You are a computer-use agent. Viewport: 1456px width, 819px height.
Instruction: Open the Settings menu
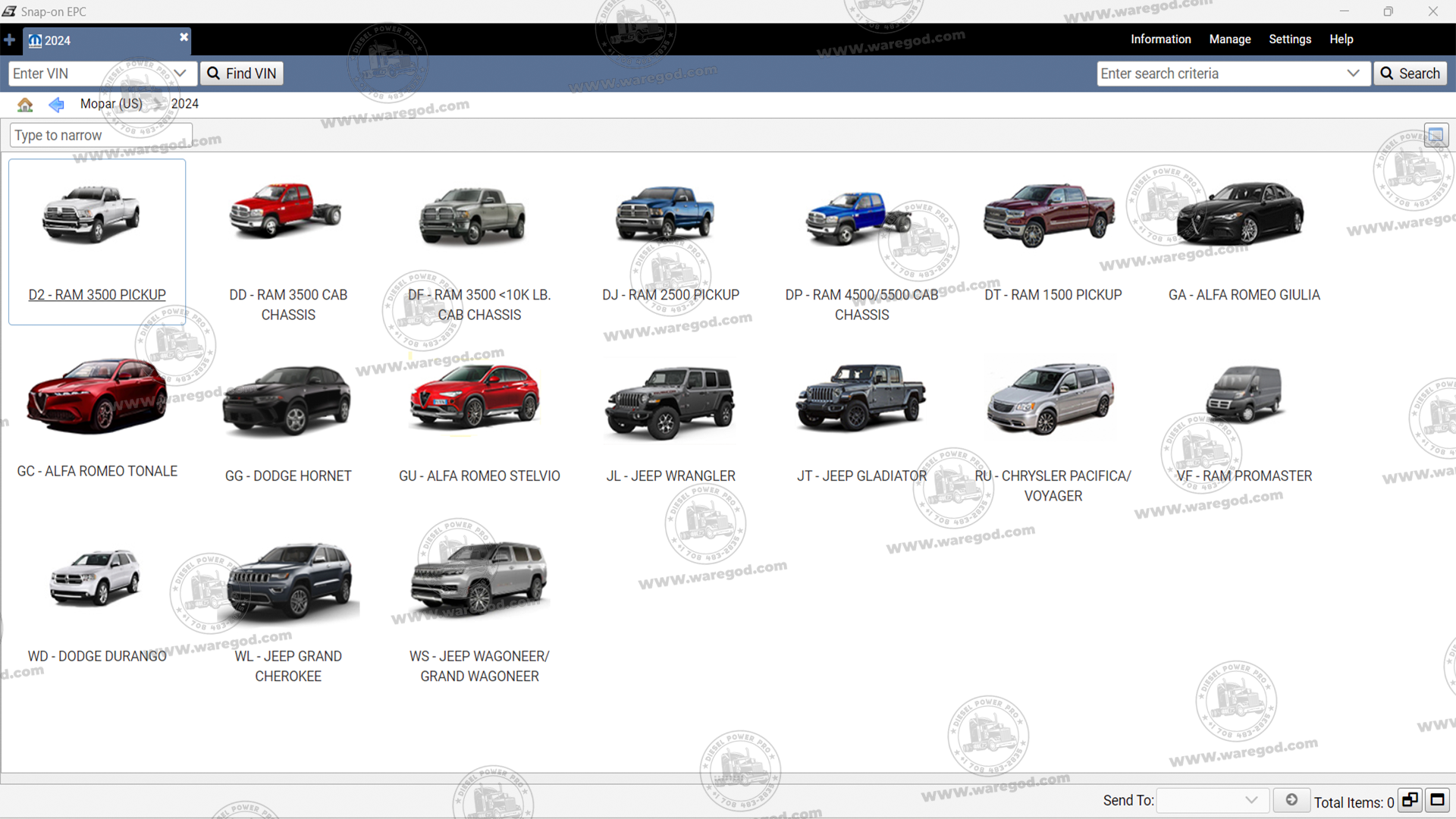(1289, 39)
